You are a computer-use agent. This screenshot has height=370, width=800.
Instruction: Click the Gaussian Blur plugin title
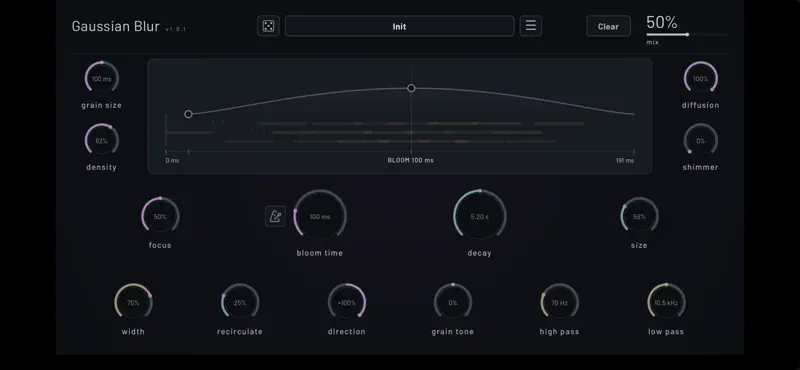(115, 26)
